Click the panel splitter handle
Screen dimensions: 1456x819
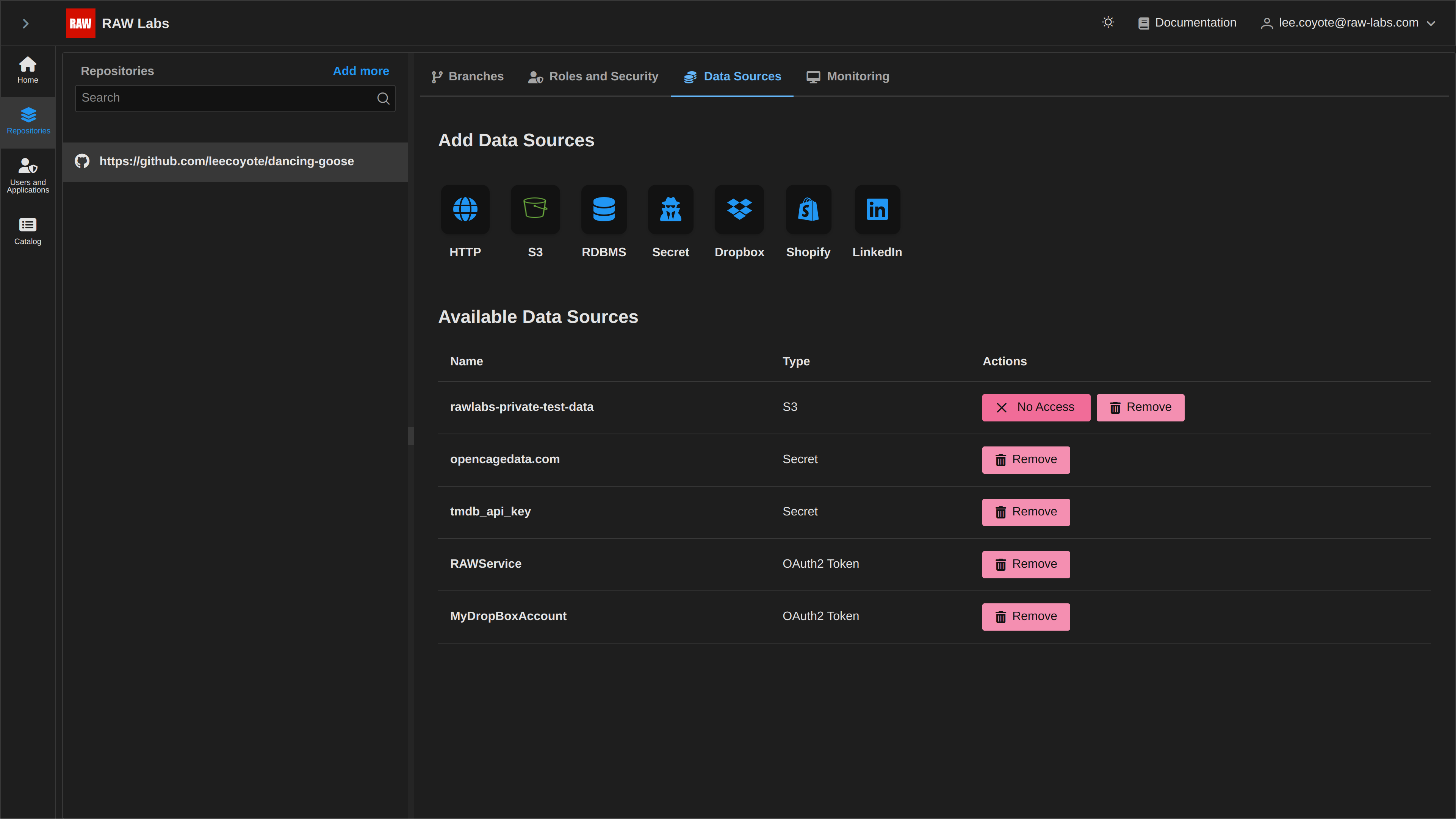(410, 436)
